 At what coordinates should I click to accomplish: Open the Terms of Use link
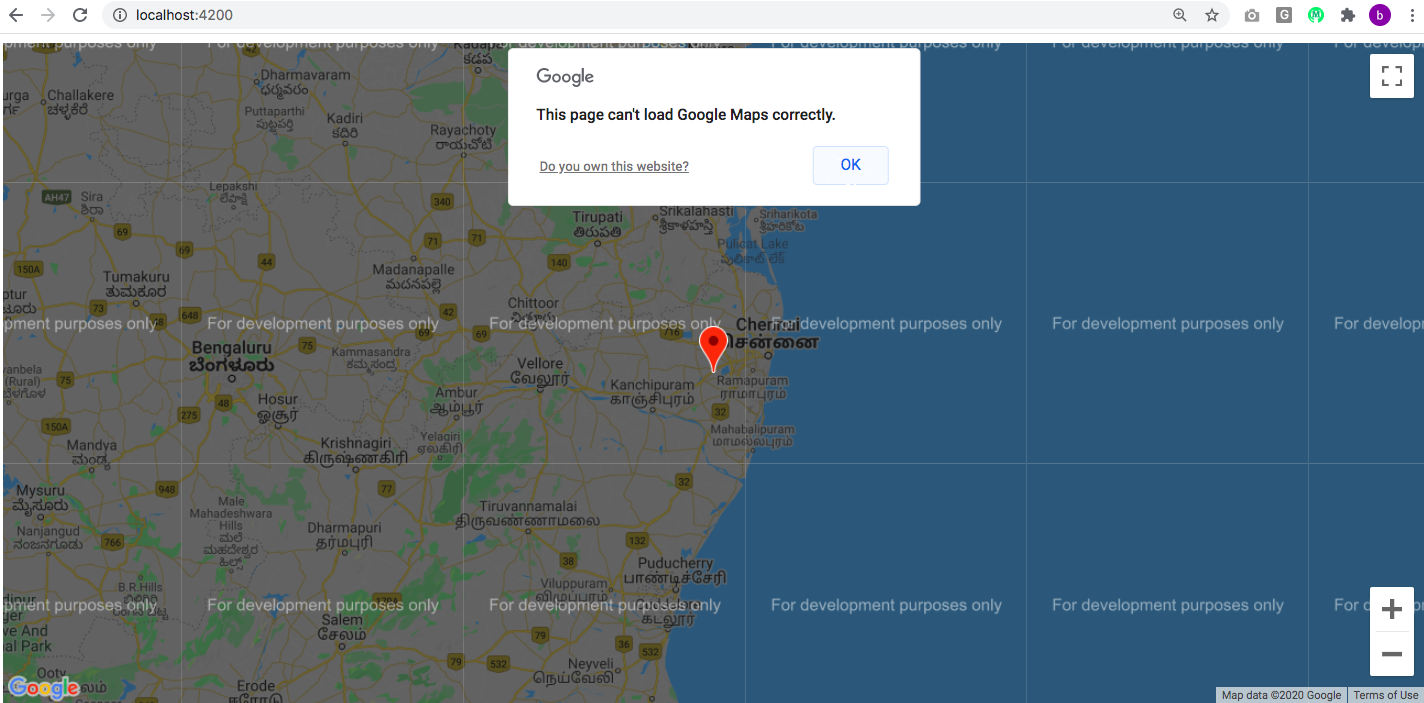click(1385, 695)
